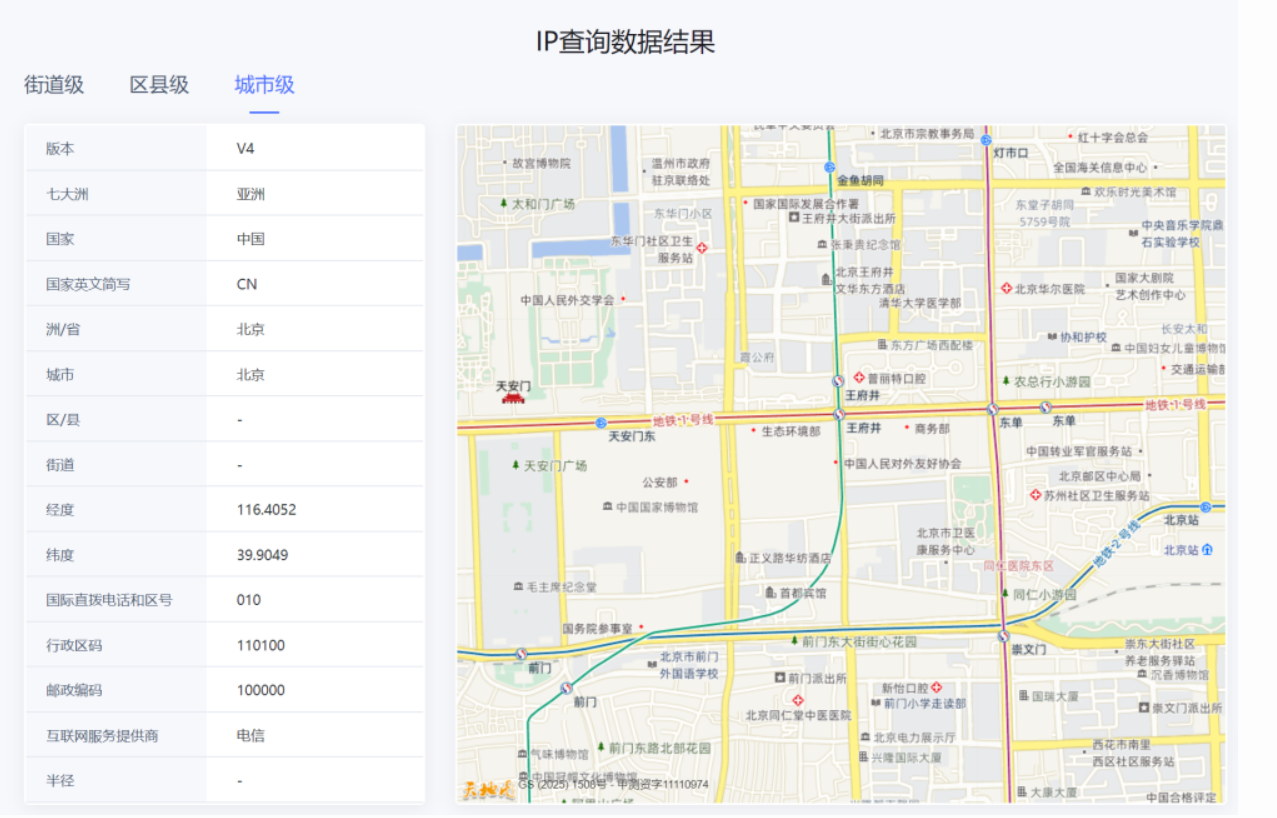Click the 红十字会总会 map label
Image resolution: width=1277 pixels, height=818 pixels.
pyautogui.click(x=1113, y=137)
